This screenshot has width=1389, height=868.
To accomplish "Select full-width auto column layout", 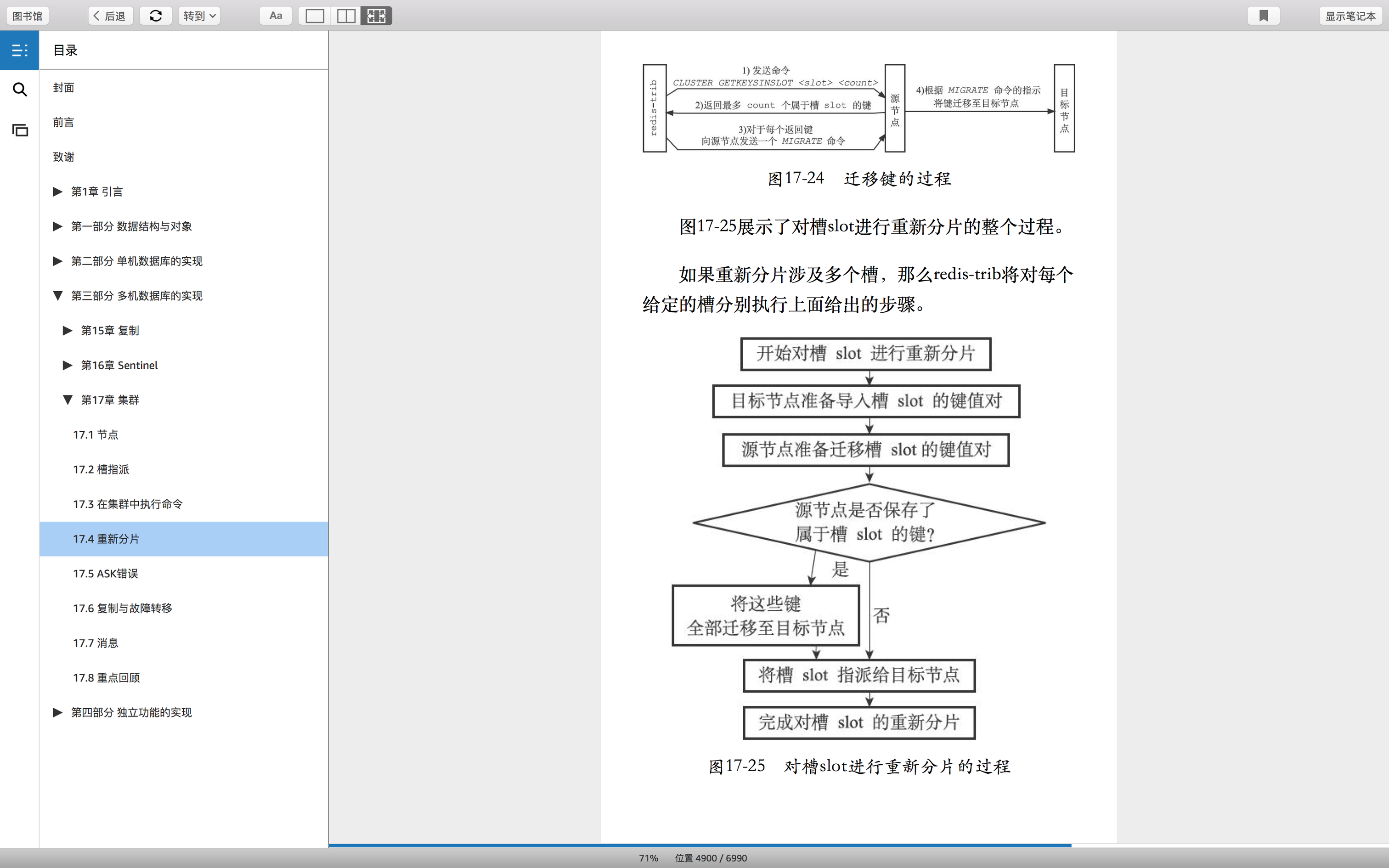I will 377,16.
